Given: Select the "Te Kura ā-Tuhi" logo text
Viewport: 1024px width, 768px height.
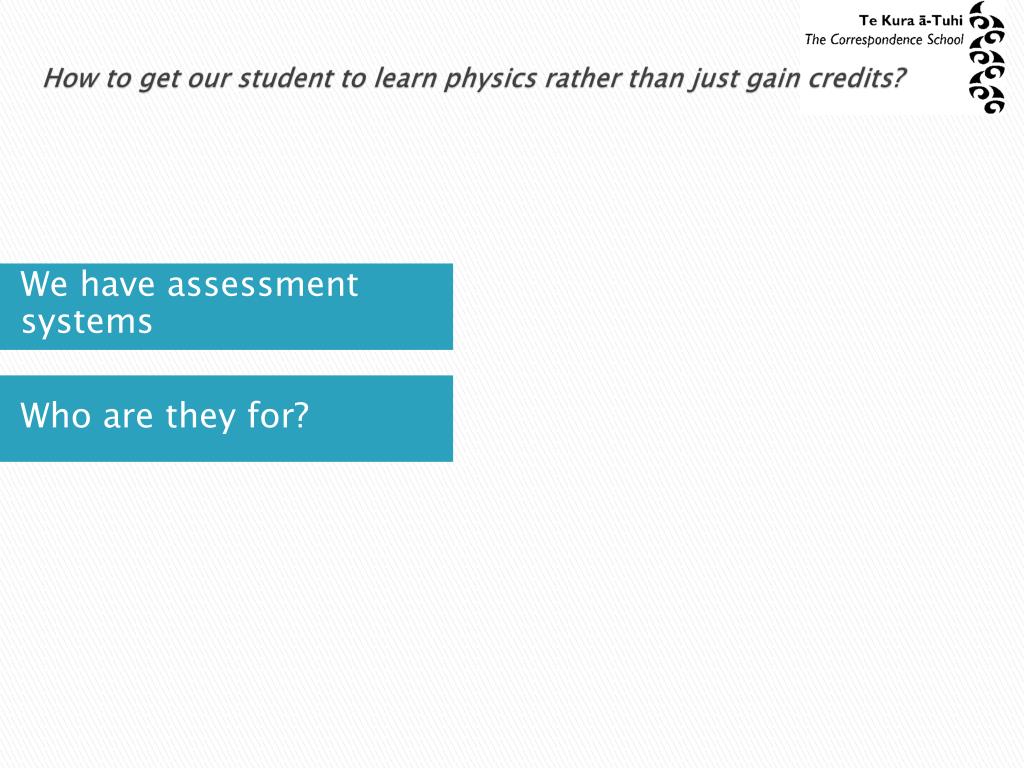Looking at the screenshot, I should pyautogui.click(x=910, y=20).
